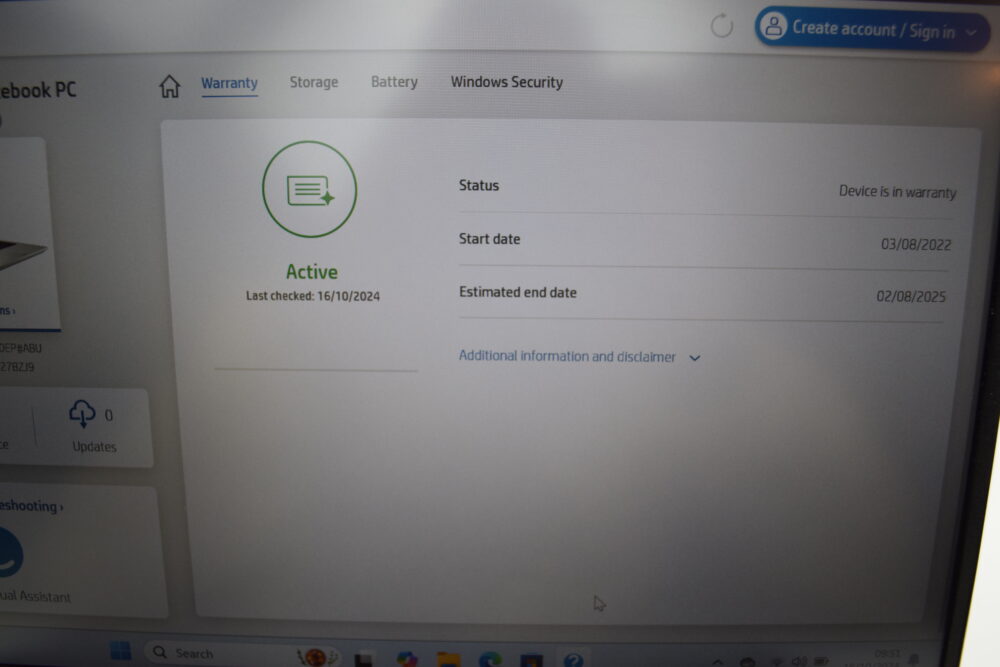Viewport: 1000px width, 667px height.
Task: Click the Virtual Assistant label
Action: [35, 596]
